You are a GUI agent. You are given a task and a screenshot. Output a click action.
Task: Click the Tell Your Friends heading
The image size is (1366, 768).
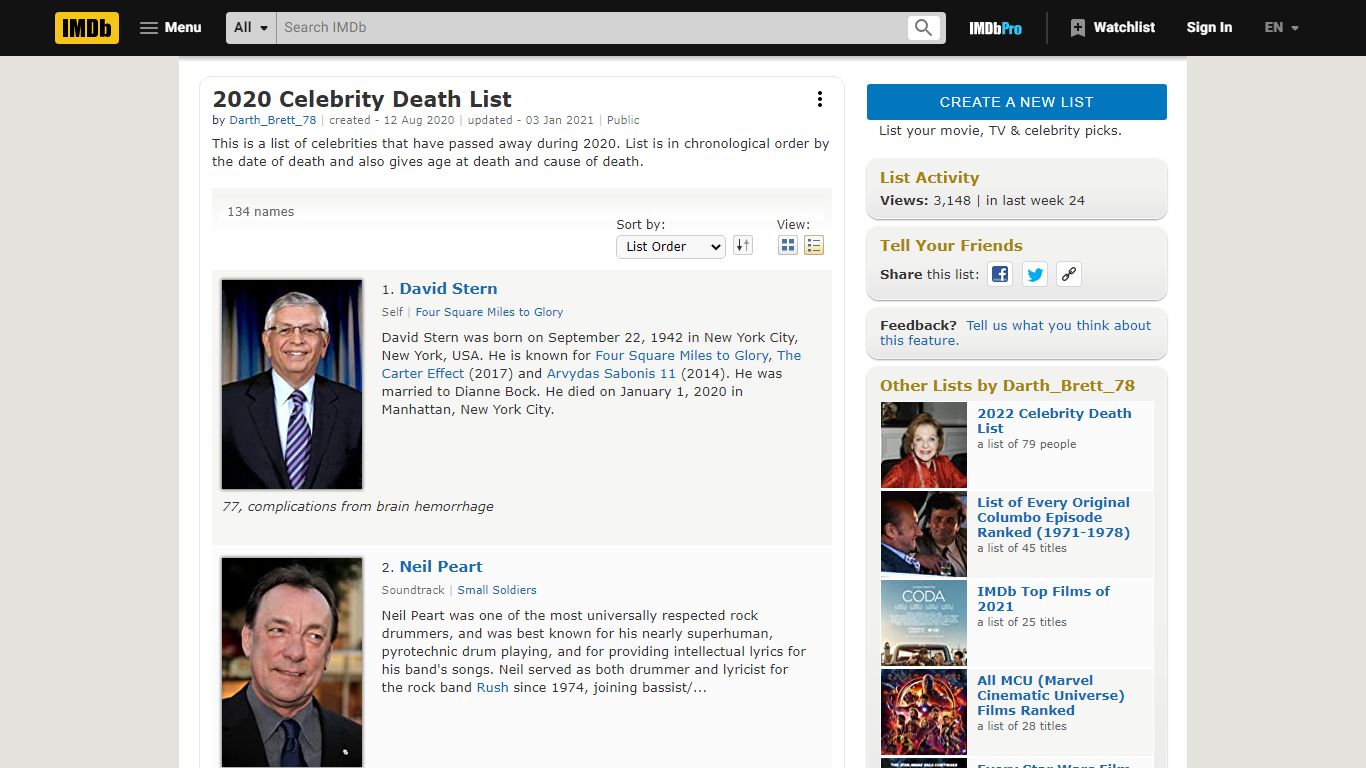(x=951, y=246)
